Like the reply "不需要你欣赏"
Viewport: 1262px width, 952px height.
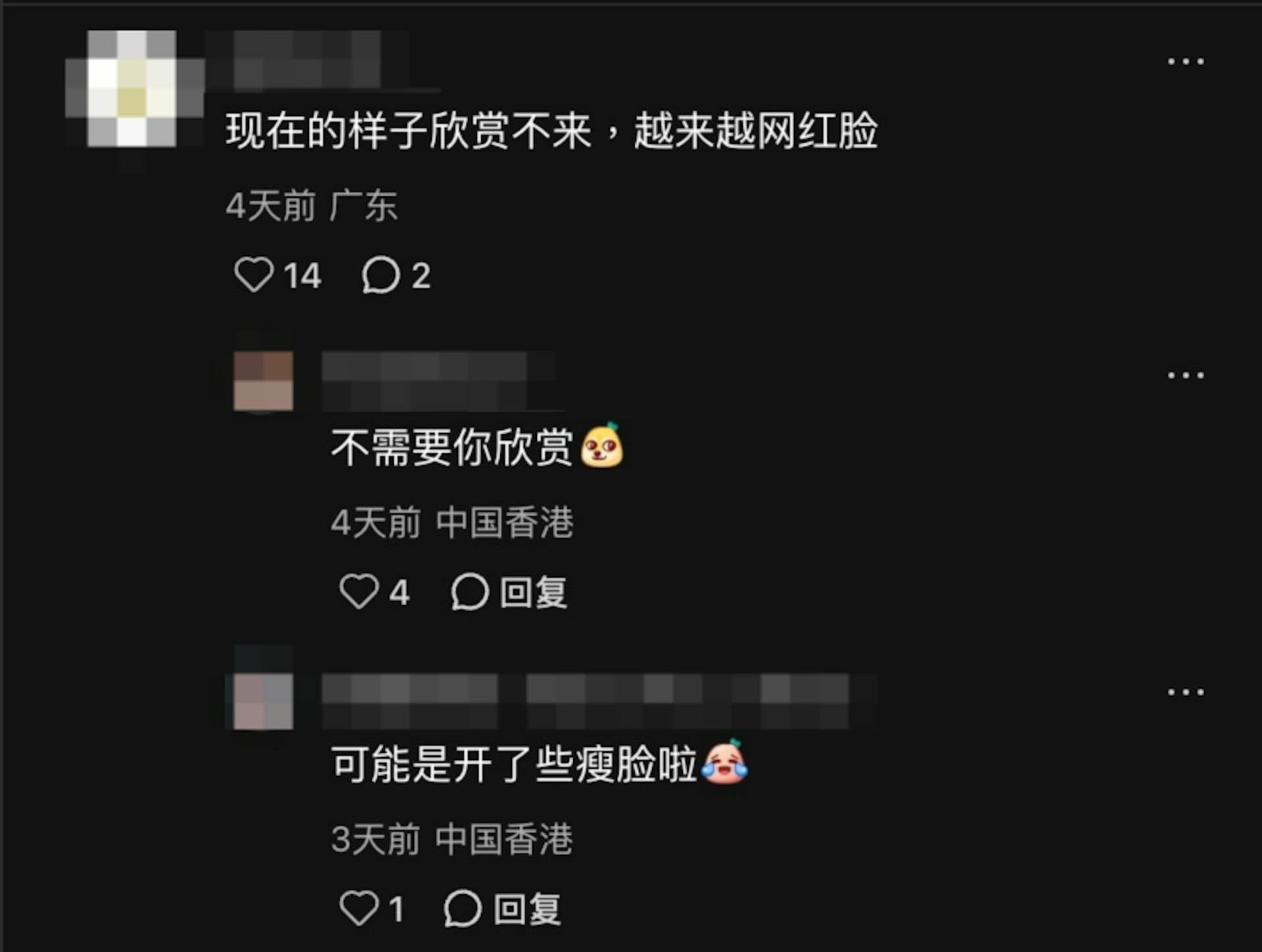pos(359,591)
